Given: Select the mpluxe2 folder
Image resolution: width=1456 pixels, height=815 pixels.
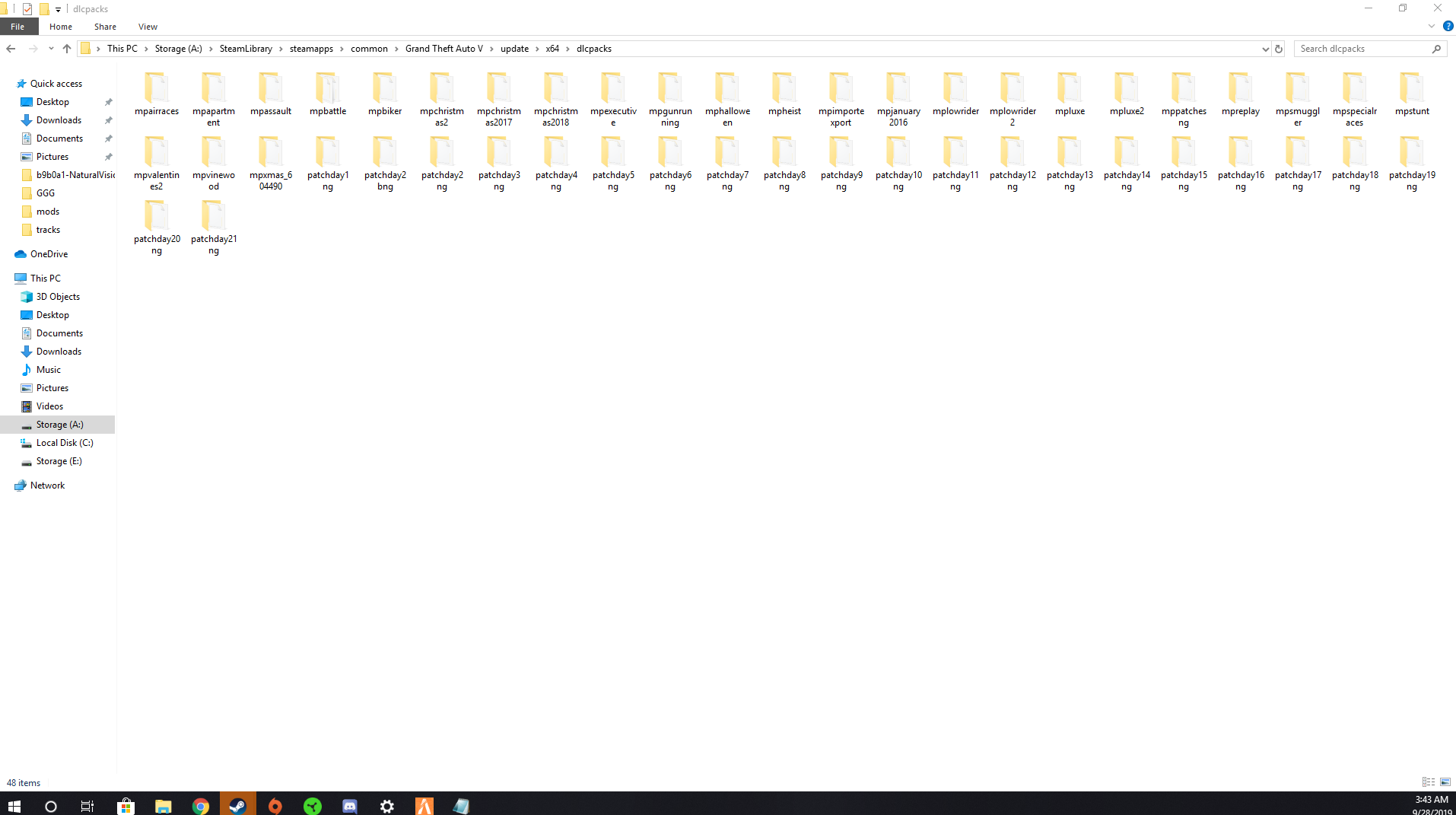Looking at the screenshot, I should click(1127, 94).
